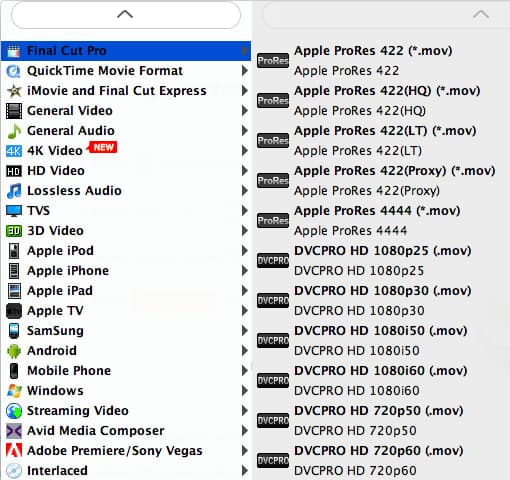The height and width of the screenshot is (480, 510).
Task: Click the General Audio music note icon
Action: (x=14, y=131)
